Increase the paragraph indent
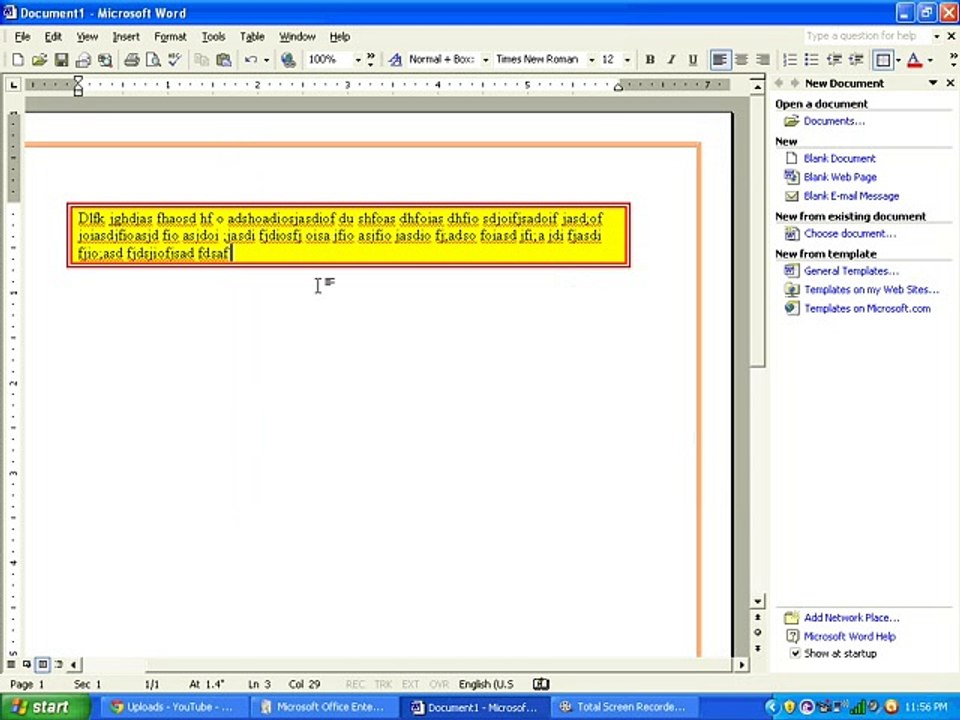The width and height of the screenshot is (960, 720). pos(856,59)
